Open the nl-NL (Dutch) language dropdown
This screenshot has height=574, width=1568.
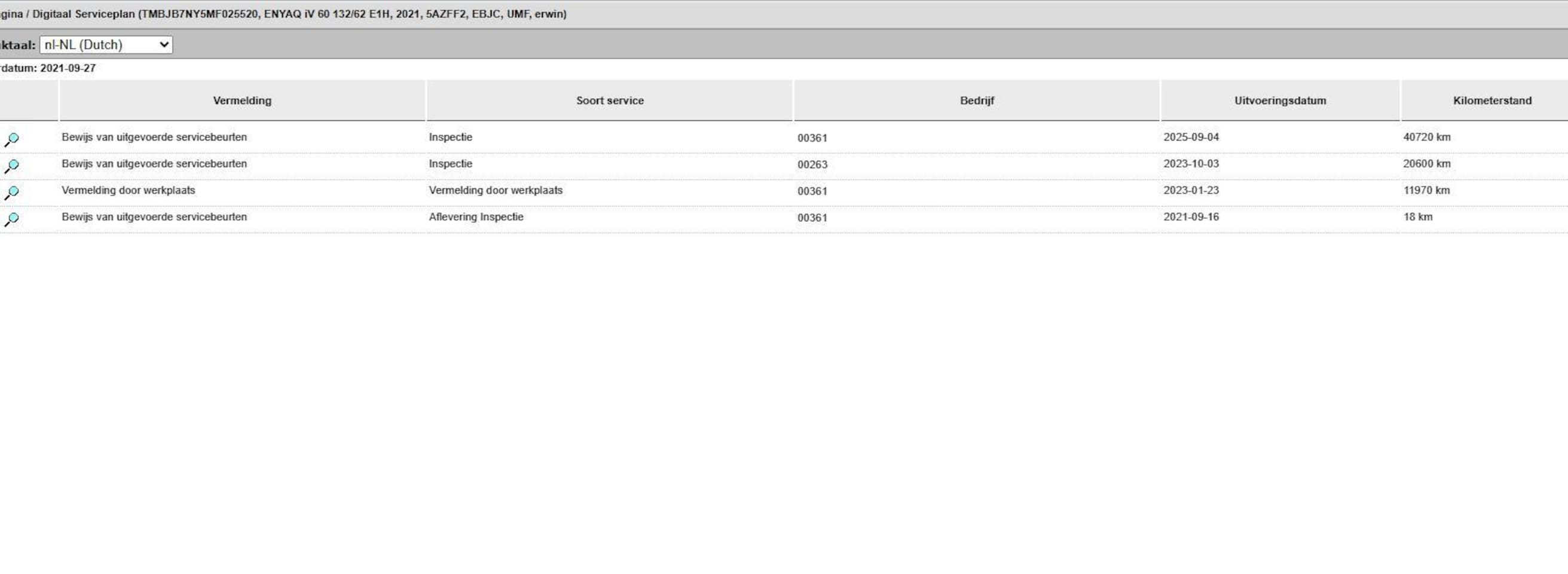point(106,44)
